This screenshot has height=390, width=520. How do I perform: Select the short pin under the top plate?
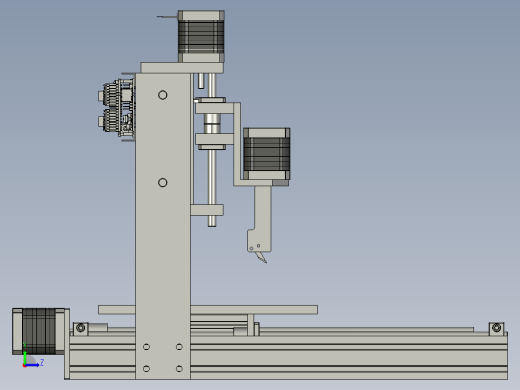(201, 81)
